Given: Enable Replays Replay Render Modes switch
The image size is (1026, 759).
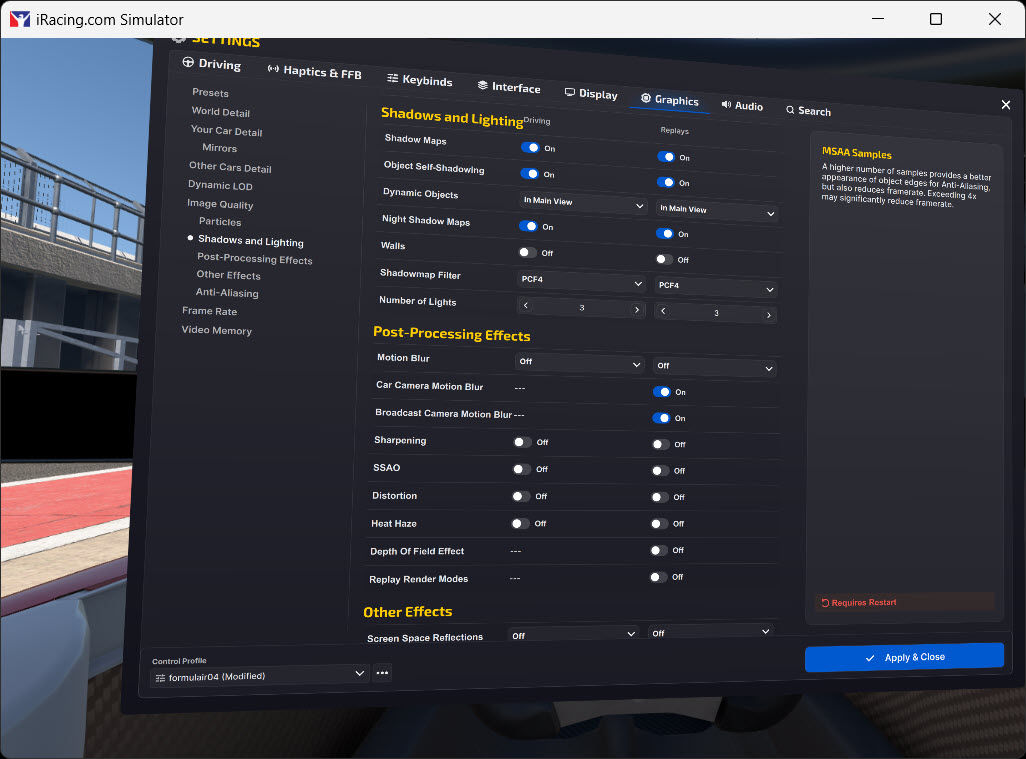Looking at the screenshot, I should (658, 577).
